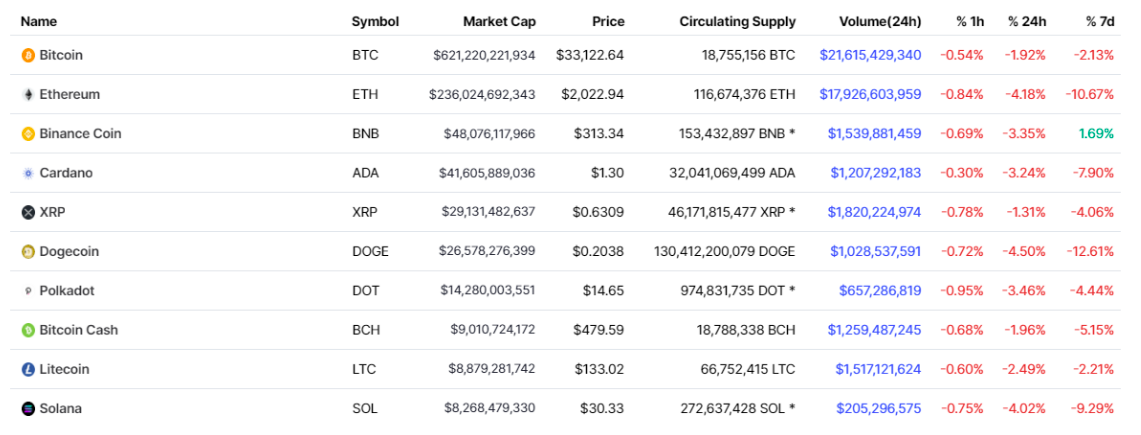Screen dimensions: 1141x435
Task: Click the Bitcoin coin icon
Action: coord(28,55)
